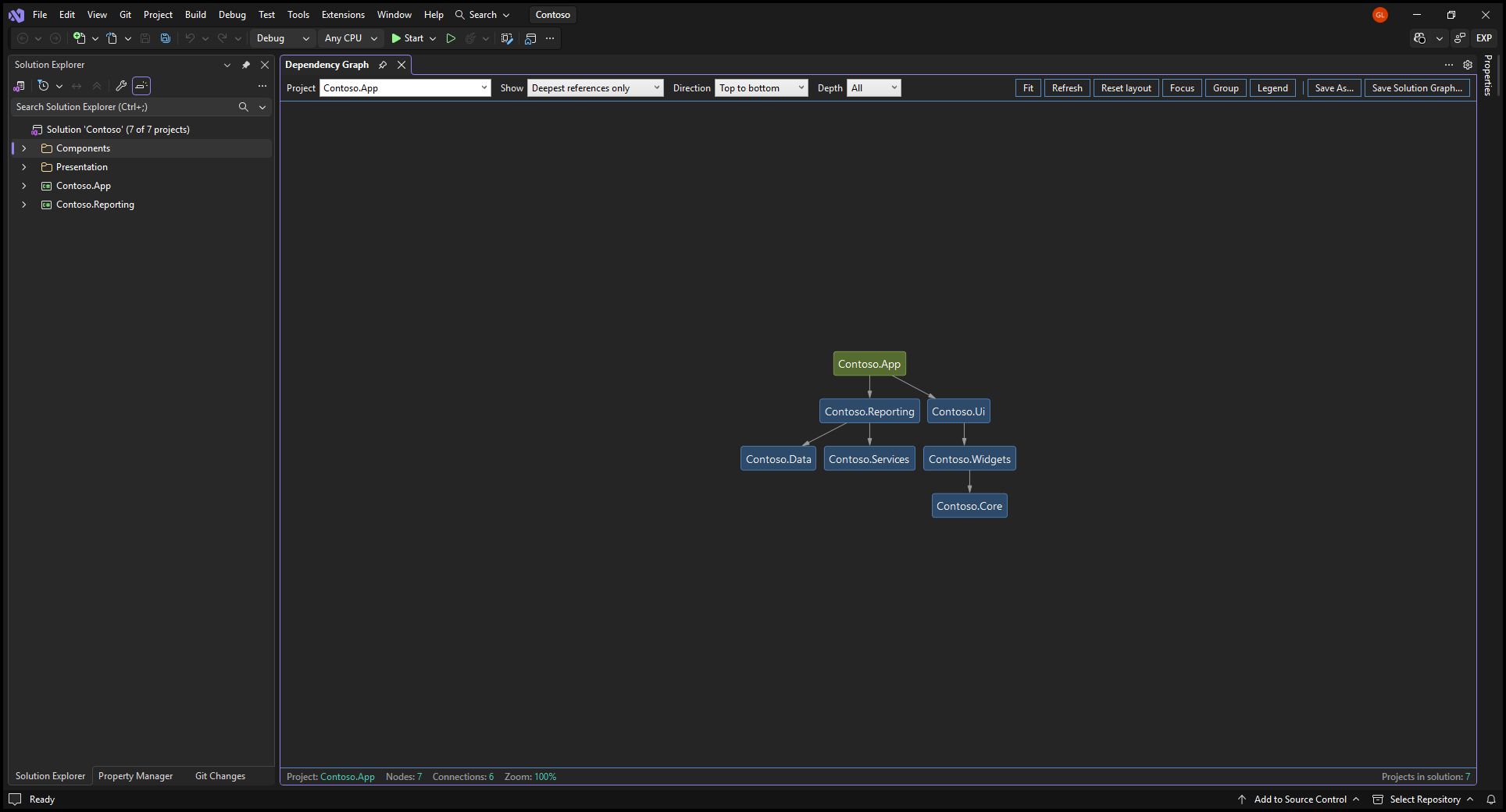The image size is (1506, 812).
Task: Toggle Preview Selected Items in Solution Explorer
Action: click(x=141, y=86)
